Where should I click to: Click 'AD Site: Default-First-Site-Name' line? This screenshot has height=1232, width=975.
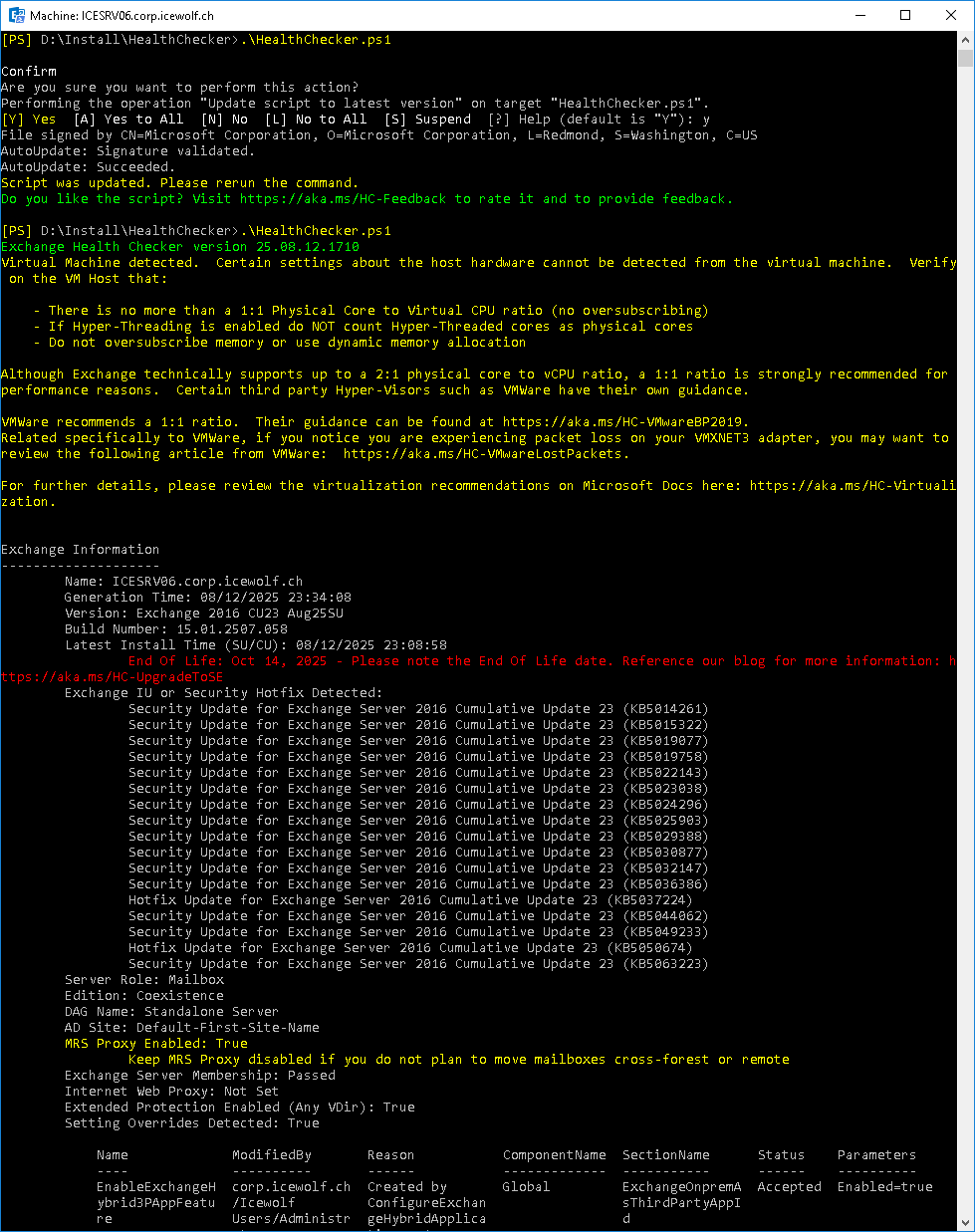[192, 1028]
